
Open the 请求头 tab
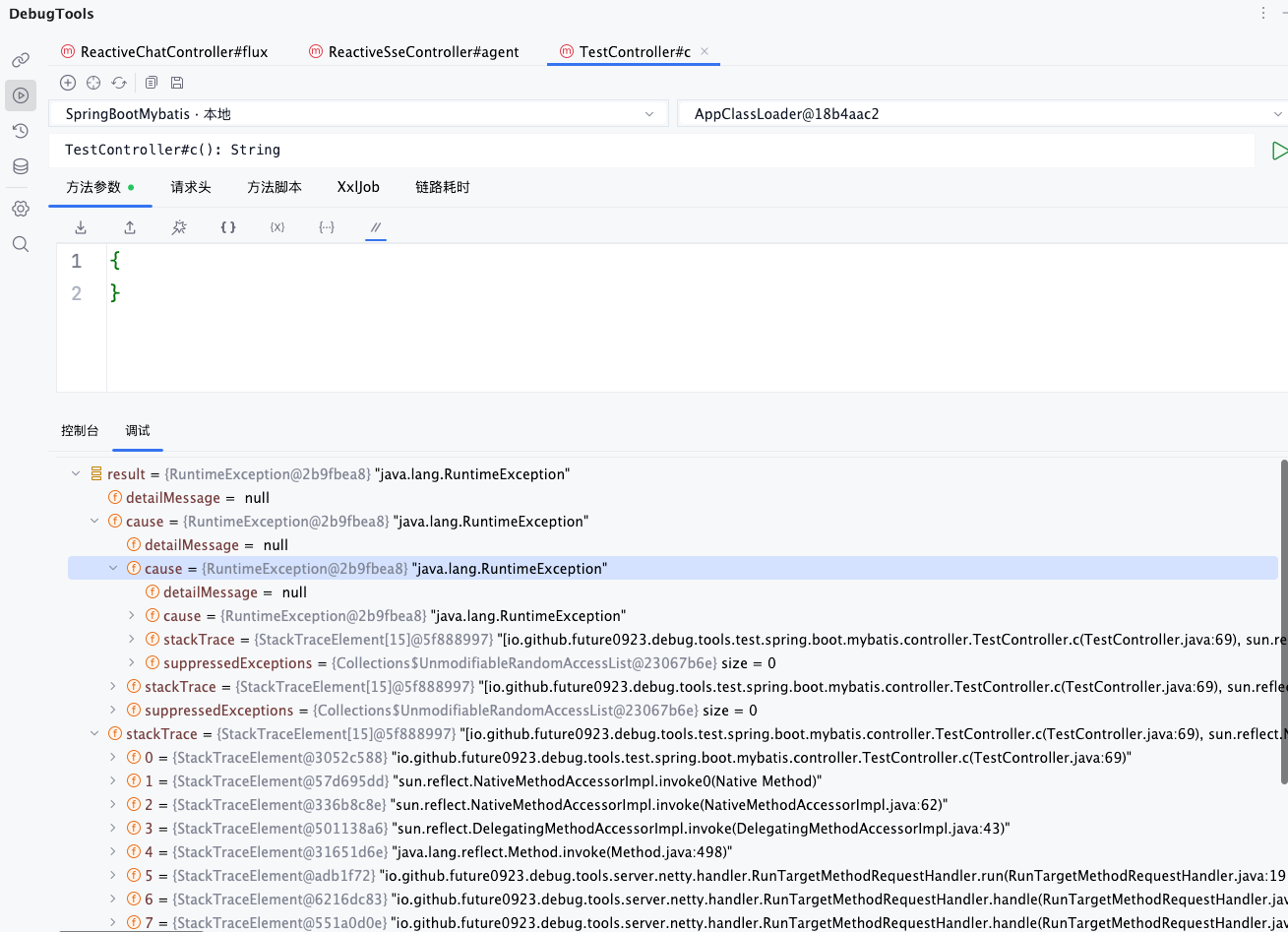pos(191,187)
